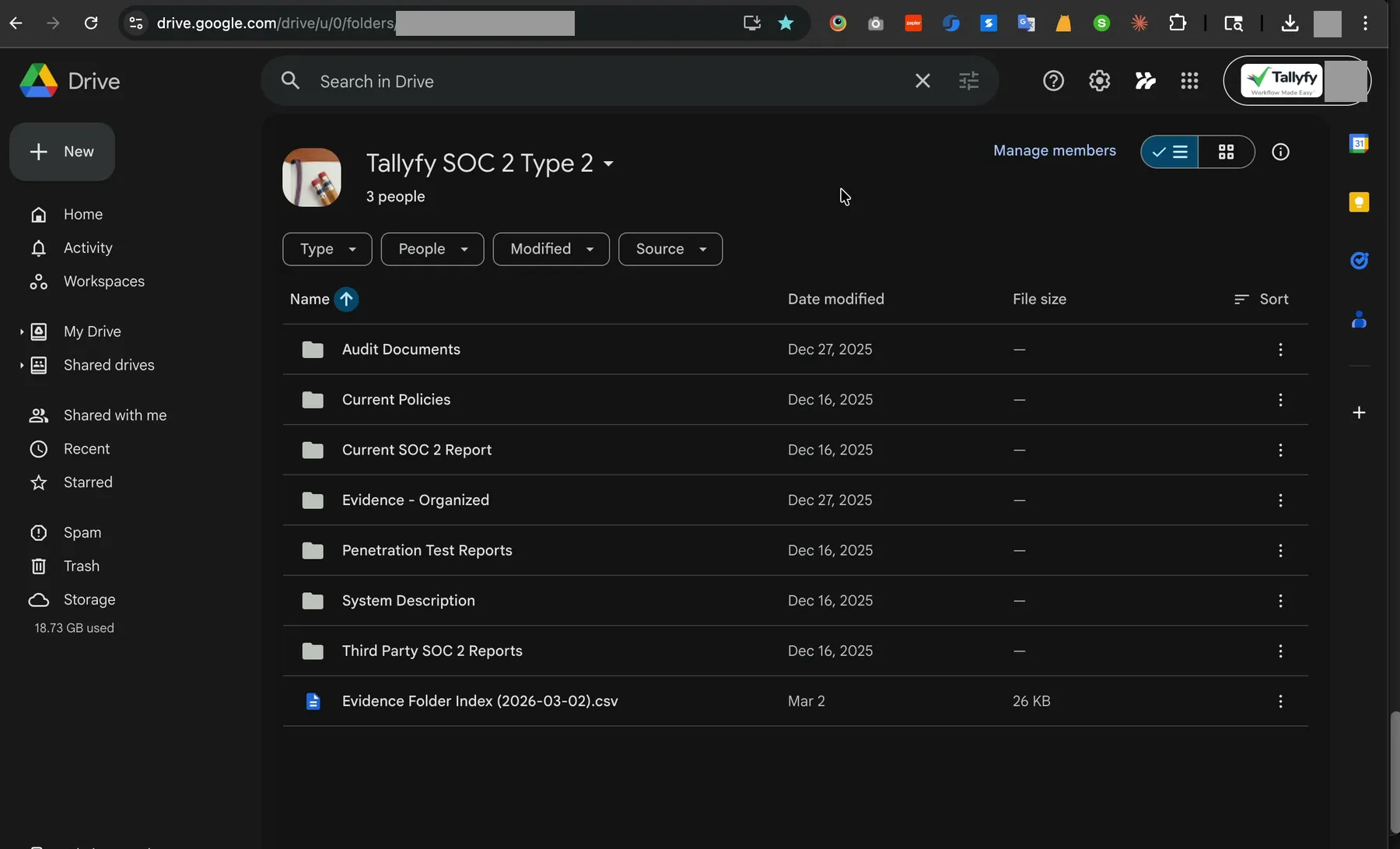Click Manage members link
The width and height of the screenshot is (1400, 849).
tap(1055, 151)
